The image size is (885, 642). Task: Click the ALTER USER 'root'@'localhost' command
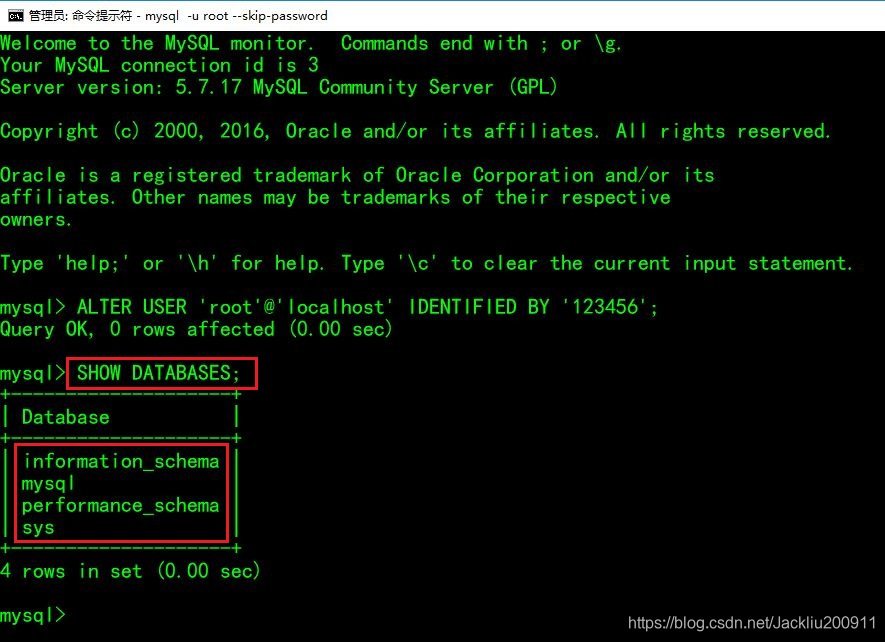367,307
